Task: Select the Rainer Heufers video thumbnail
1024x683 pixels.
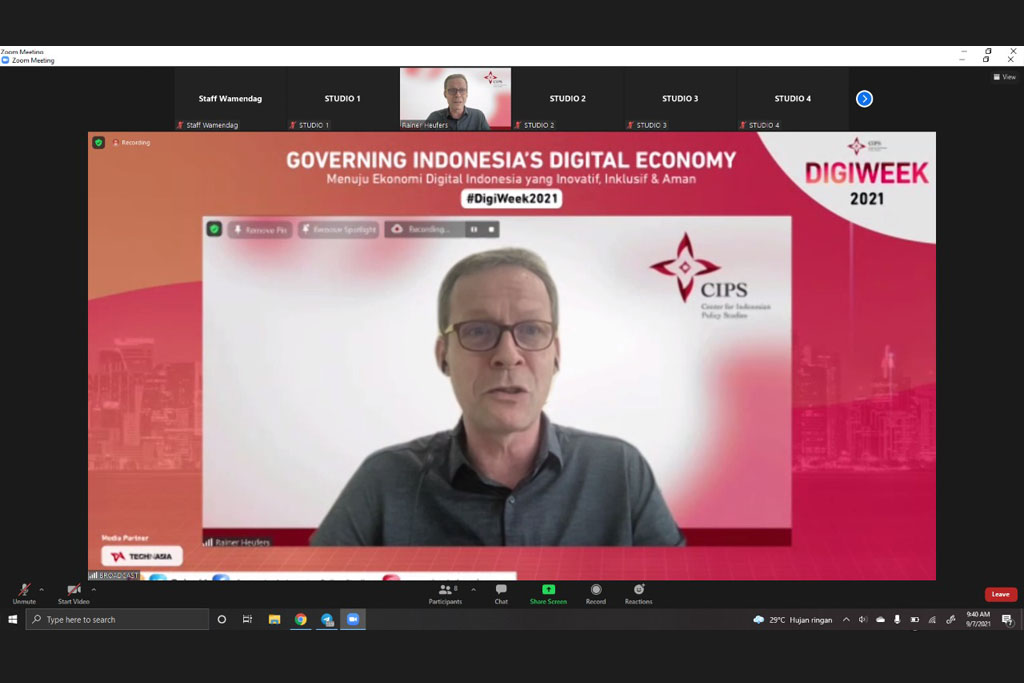Action: click(455, 99)
